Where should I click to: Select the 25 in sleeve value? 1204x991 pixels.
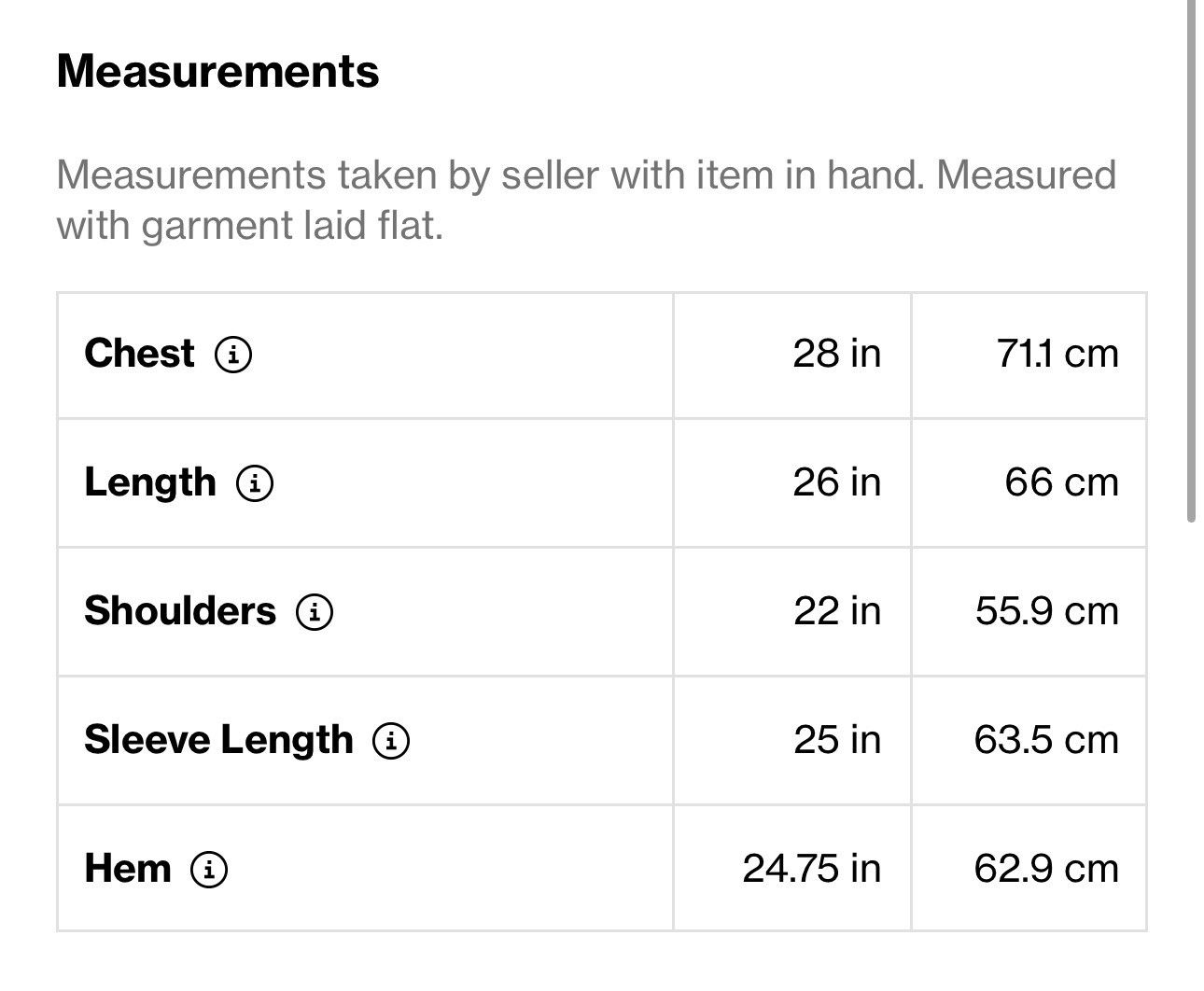coord(837,740)
